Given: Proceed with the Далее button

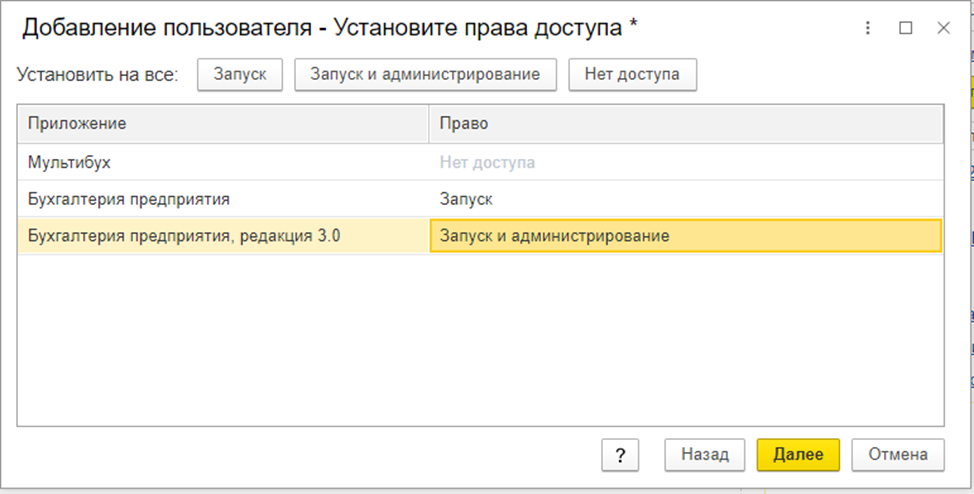Looking at the screenshot, I should tap(798, 455).
